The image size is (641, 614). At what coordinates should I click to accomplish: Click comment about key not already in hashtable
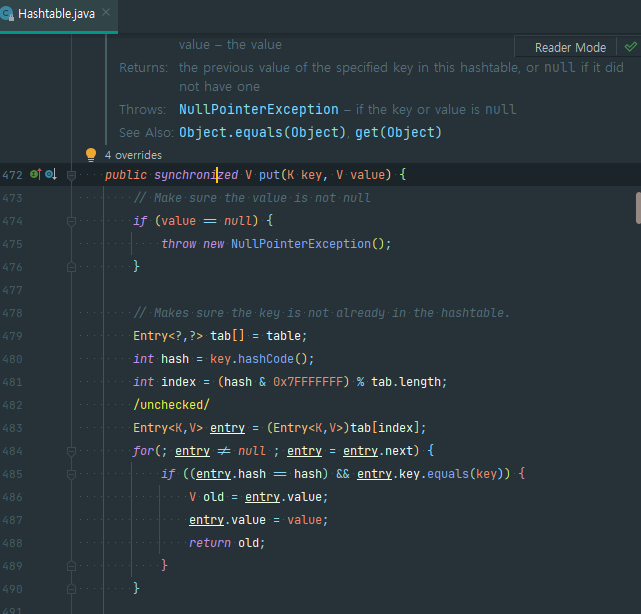321,313
